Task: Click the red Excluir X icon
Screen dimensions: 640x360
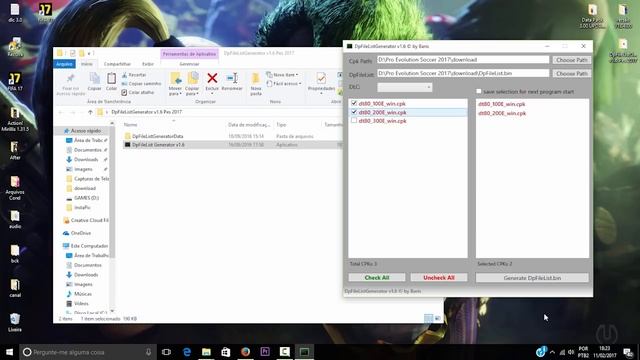Action: click(212, 78)
